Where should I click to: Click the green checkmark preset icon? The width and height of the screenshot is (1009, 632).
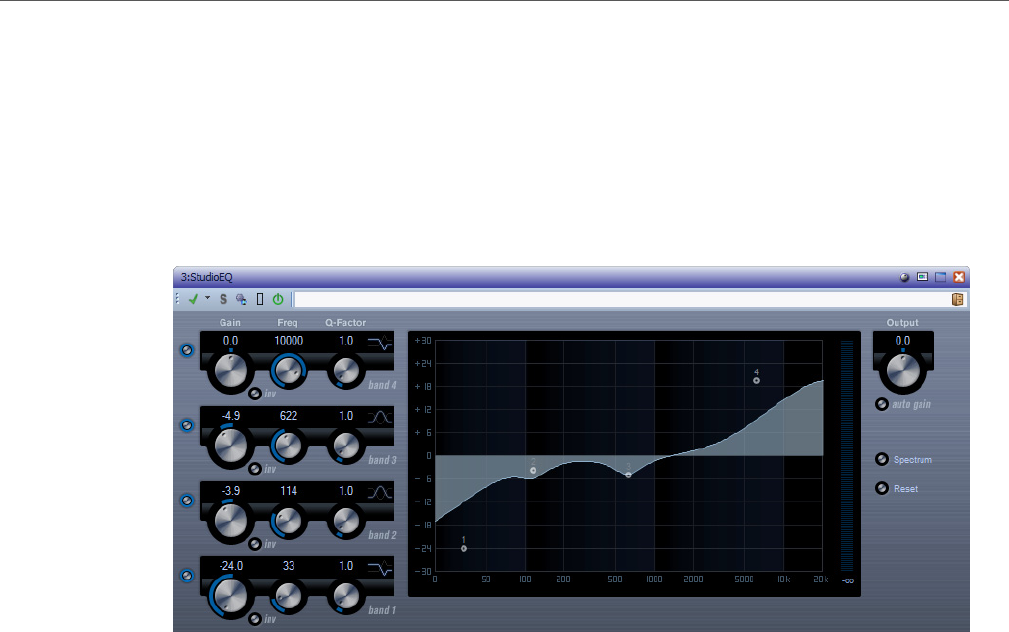coord(193,299)
